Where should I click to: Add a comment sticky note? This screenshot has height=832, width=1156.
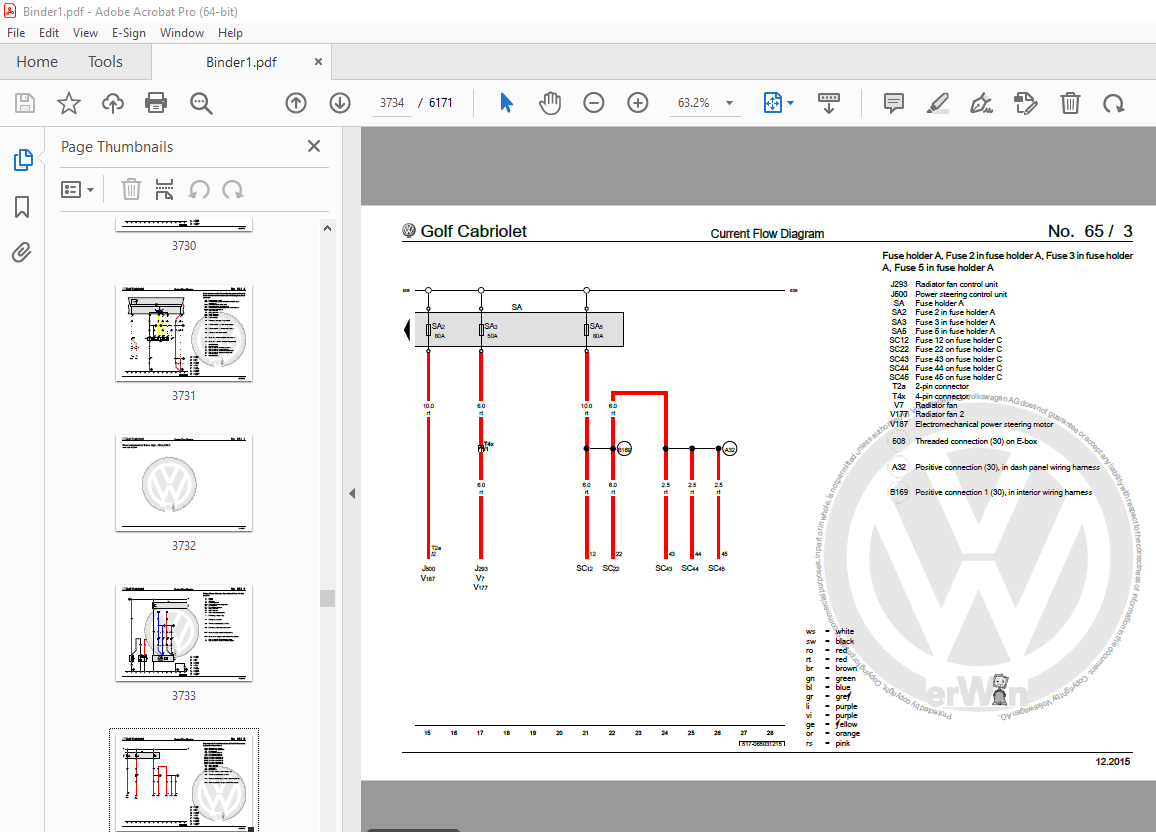(894, 102)
